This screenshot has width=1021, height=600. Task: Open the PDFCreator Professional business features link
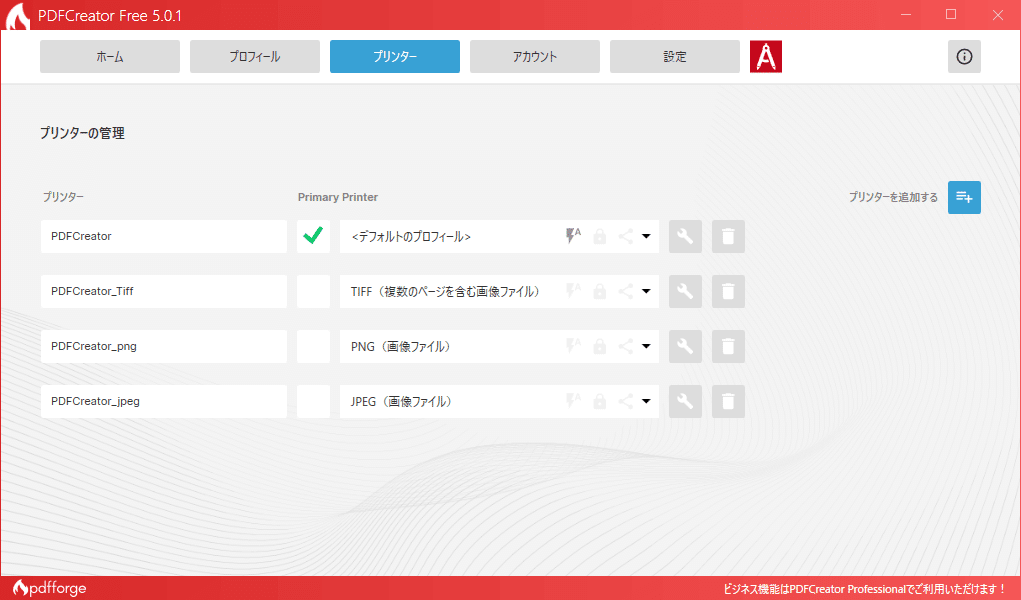[x=865, y=589]
